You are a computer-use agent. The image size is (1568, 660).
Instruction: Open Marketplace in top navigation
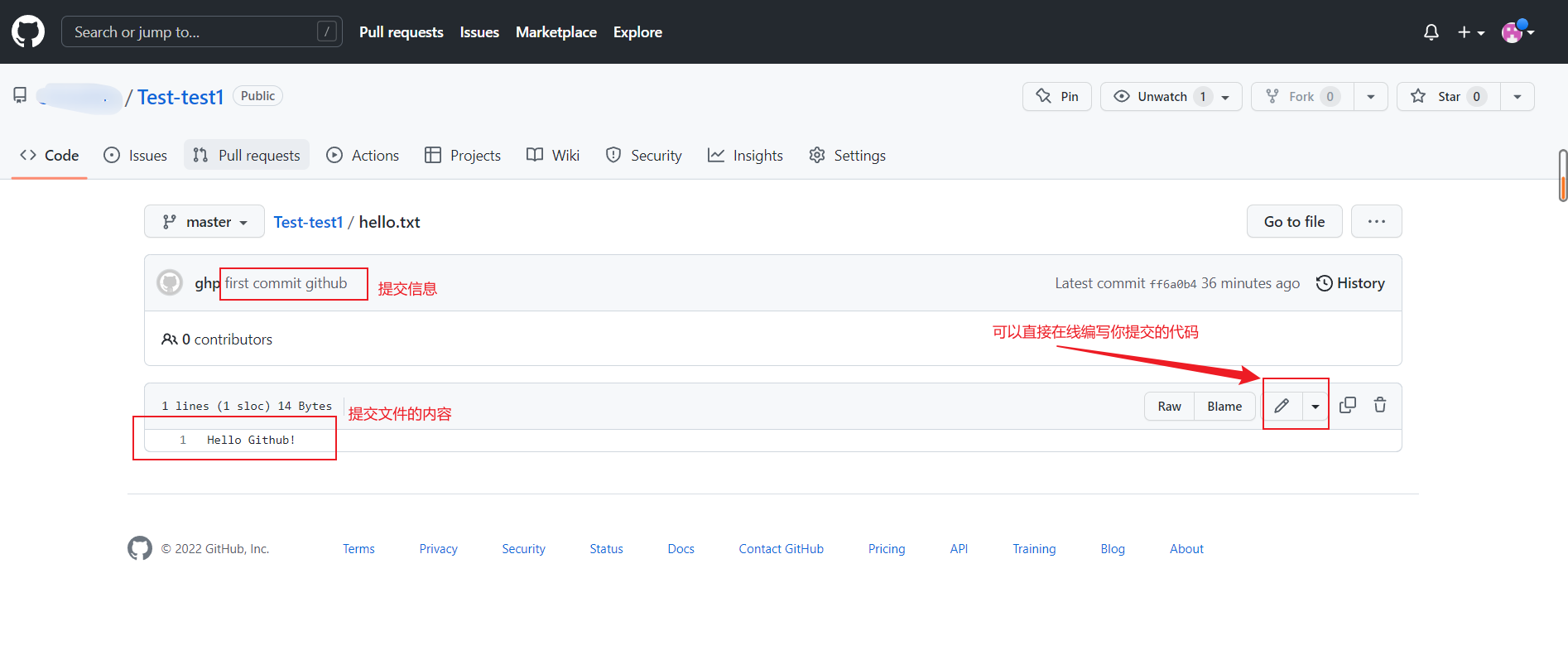coord(556,32)
